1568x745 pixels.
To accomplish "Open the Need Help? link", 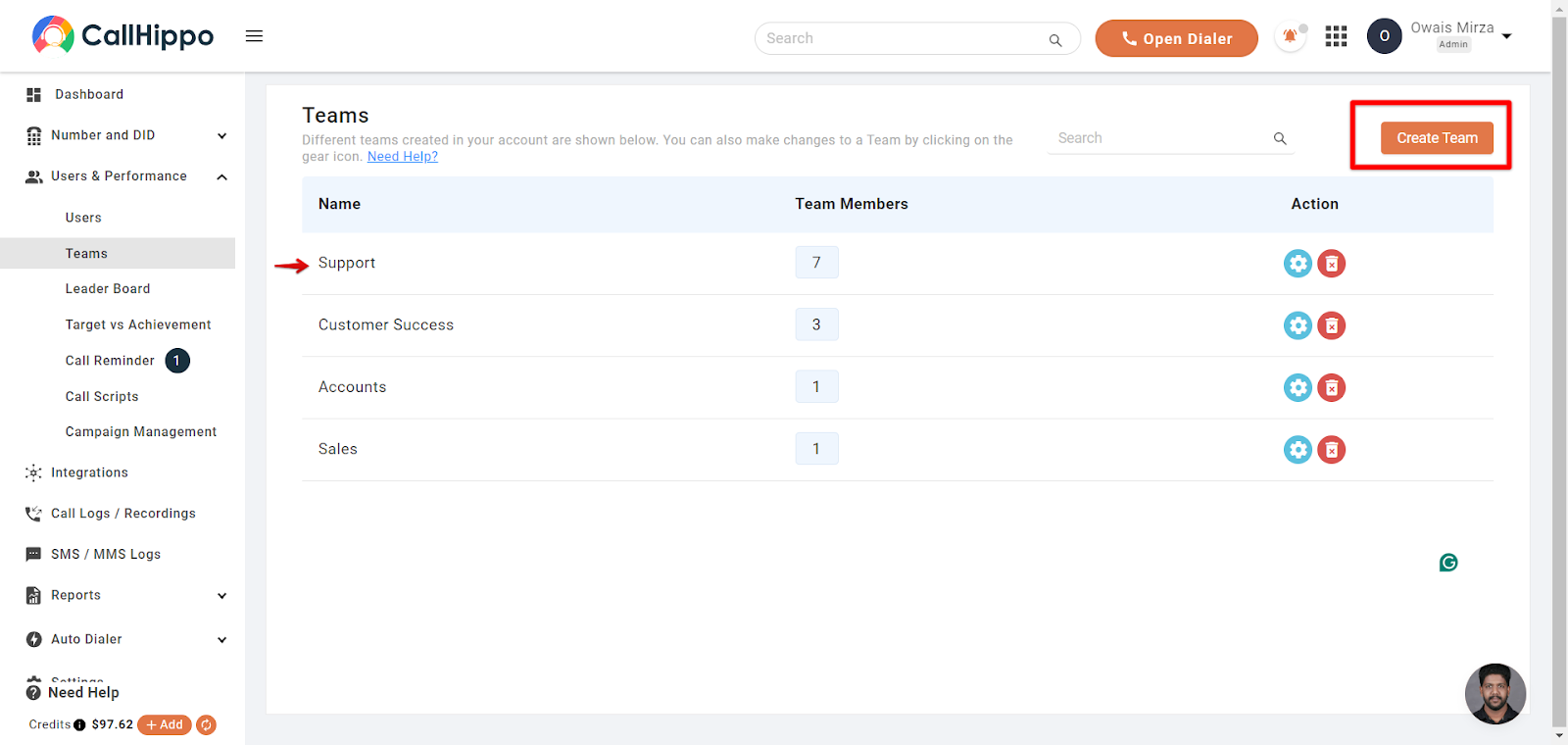I will 403,157.
